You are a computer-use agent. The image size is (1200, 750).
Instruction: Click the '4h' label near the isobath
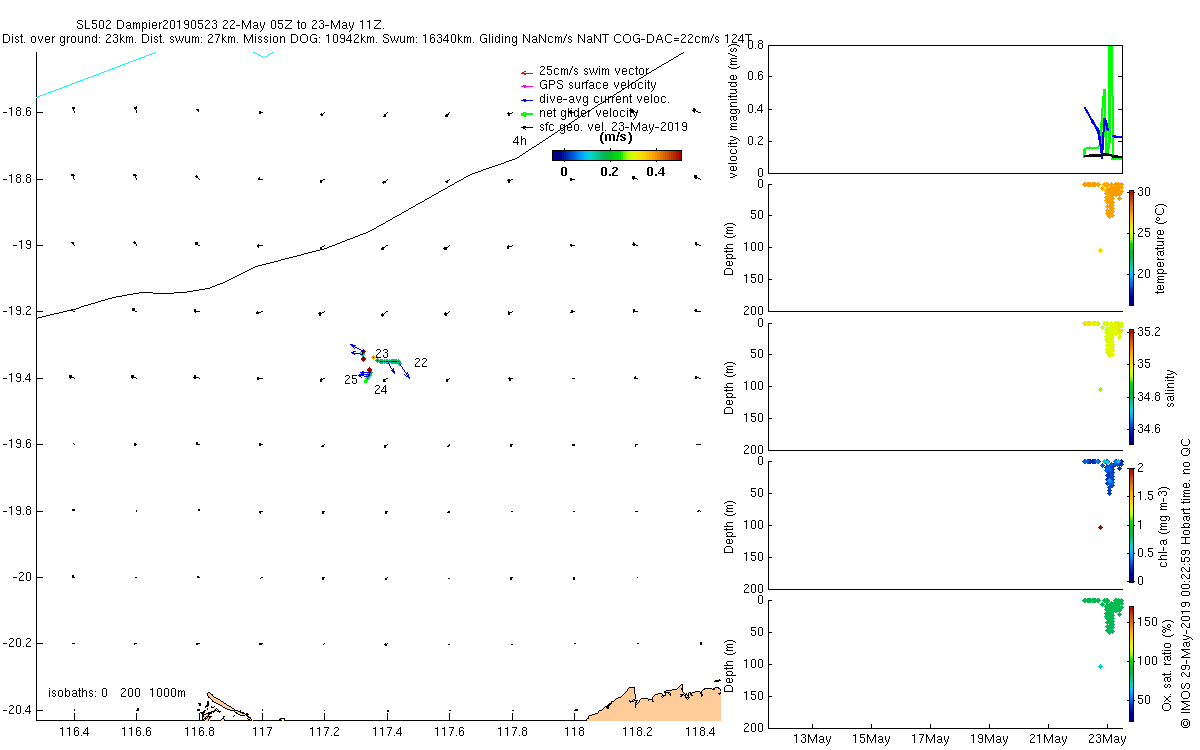519,141
